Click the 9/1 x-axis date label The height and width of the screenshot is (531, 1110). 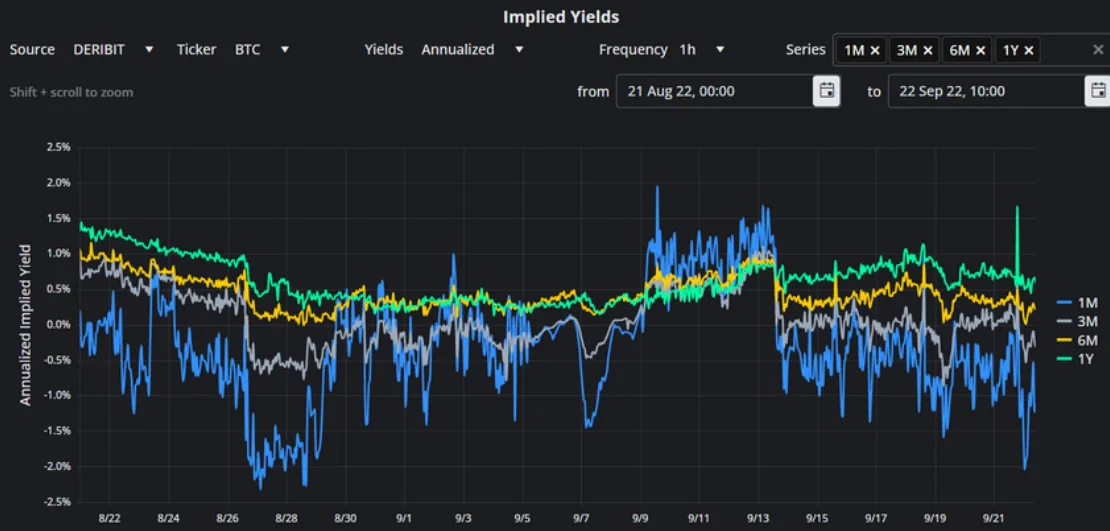tap(405, 519)
